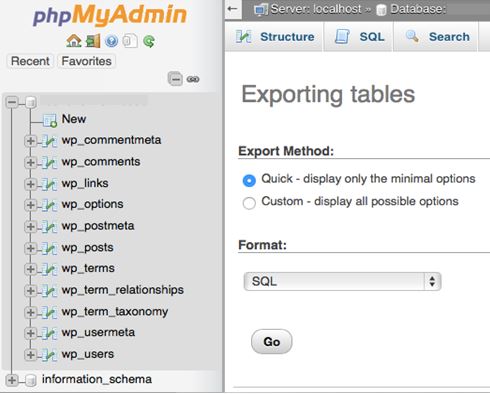Click the wp_links table icon
490x394 pixels.
(50, 184)
